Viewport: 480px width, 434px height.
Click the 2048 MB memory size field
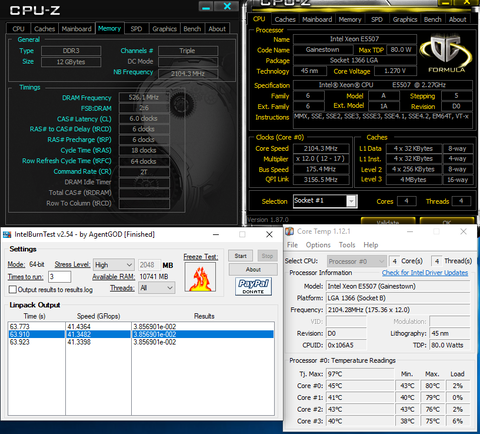pyautogui.click(x=149, y=265)
